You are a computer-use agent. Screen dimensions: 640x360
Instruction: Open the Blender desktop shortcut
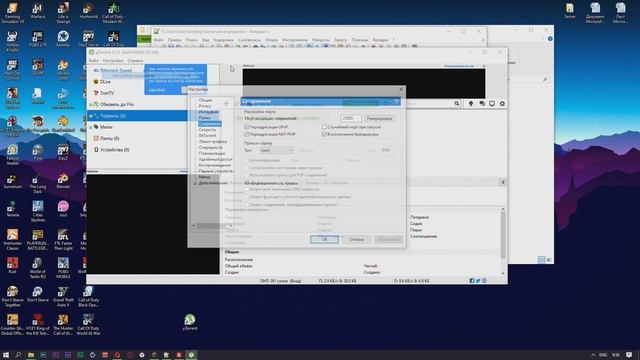coord(63,181)
